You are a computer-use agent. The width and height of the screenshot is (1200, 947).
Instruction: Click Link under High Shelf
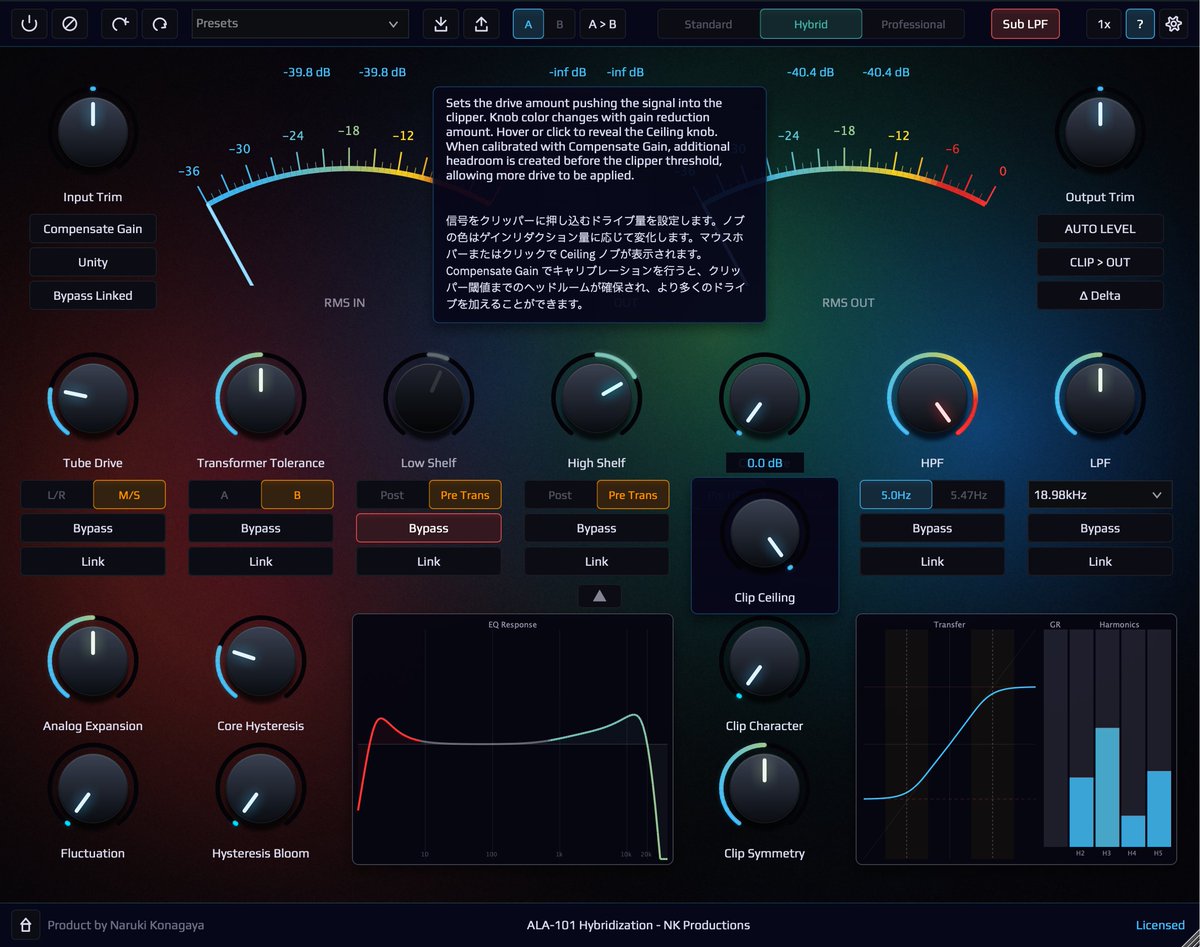597,561
